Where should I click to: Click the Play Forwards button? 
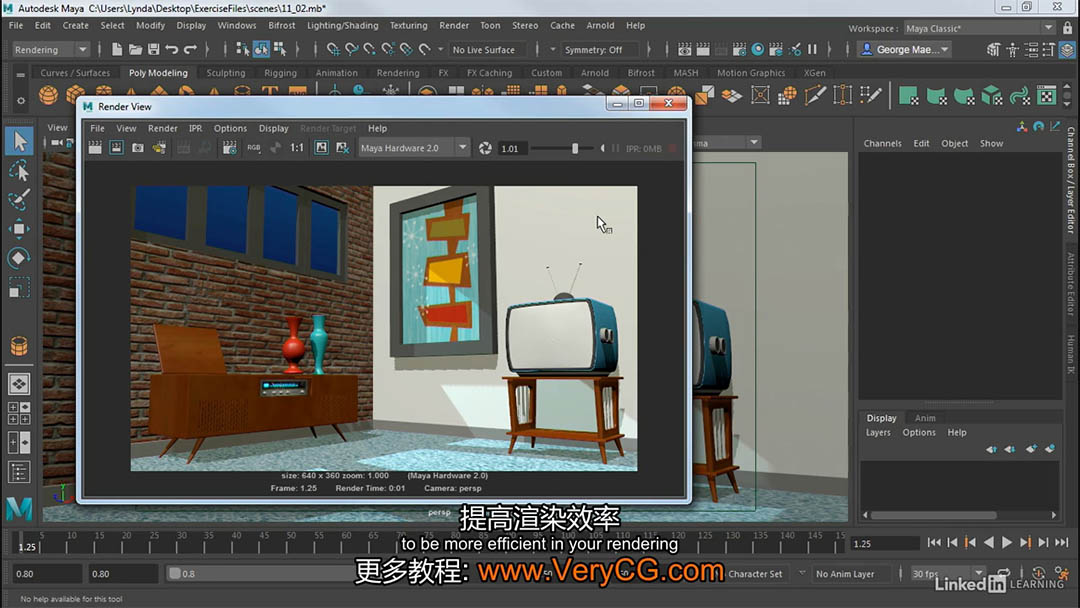1007,543
